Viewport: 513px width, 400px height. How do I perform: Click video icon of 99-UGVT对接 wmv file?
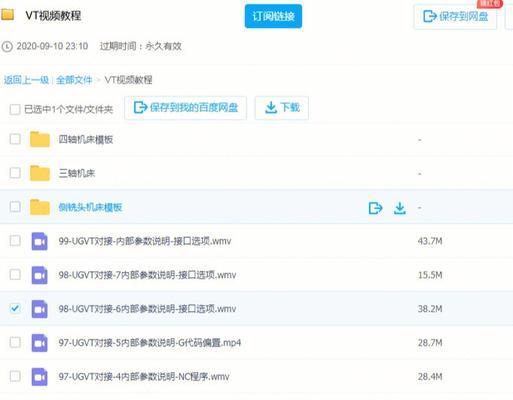[x=40, y=241]
